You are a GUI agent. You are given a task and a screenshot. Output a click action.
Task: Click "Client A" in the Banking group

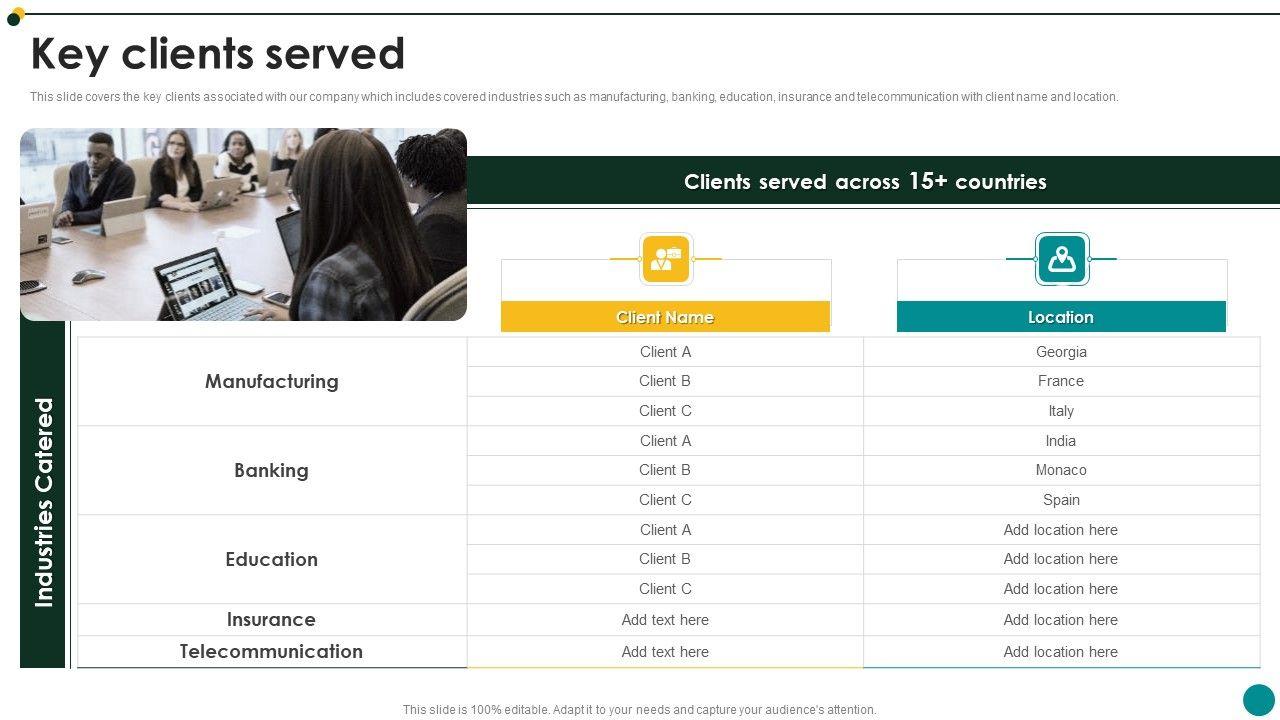[665, 441]
